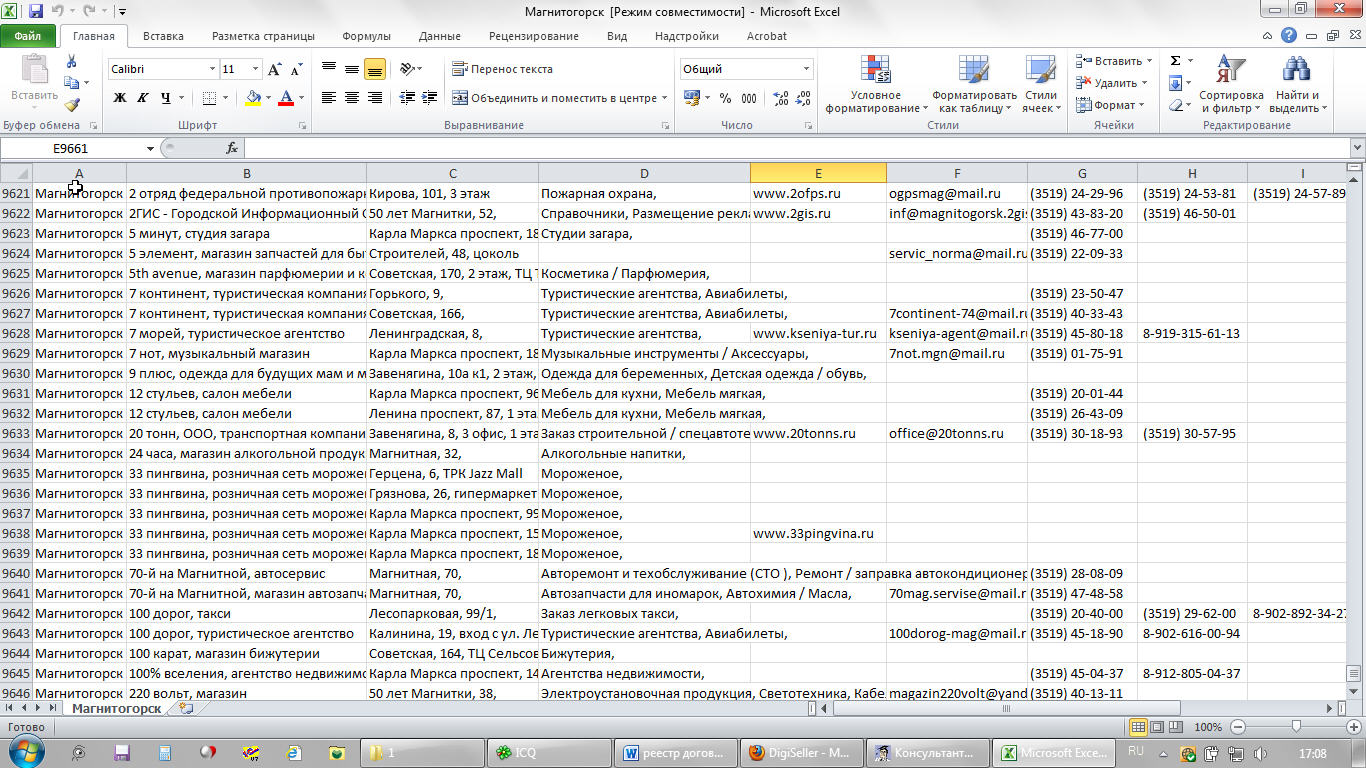The width and height of the screenshot is (1366, 768).
Task: Click Формат in the Ячейки group
Action: (x=1108, y=105)
